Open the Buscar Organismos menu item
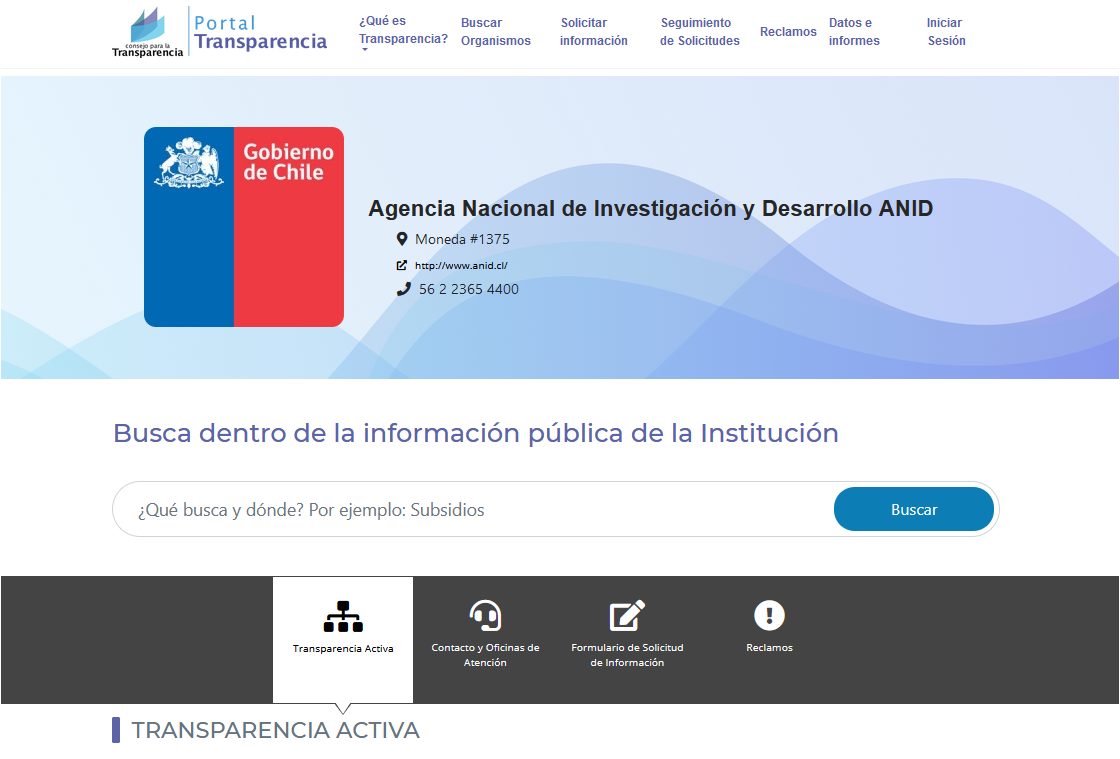This screenshot has width=1120, height=759. 496,32
